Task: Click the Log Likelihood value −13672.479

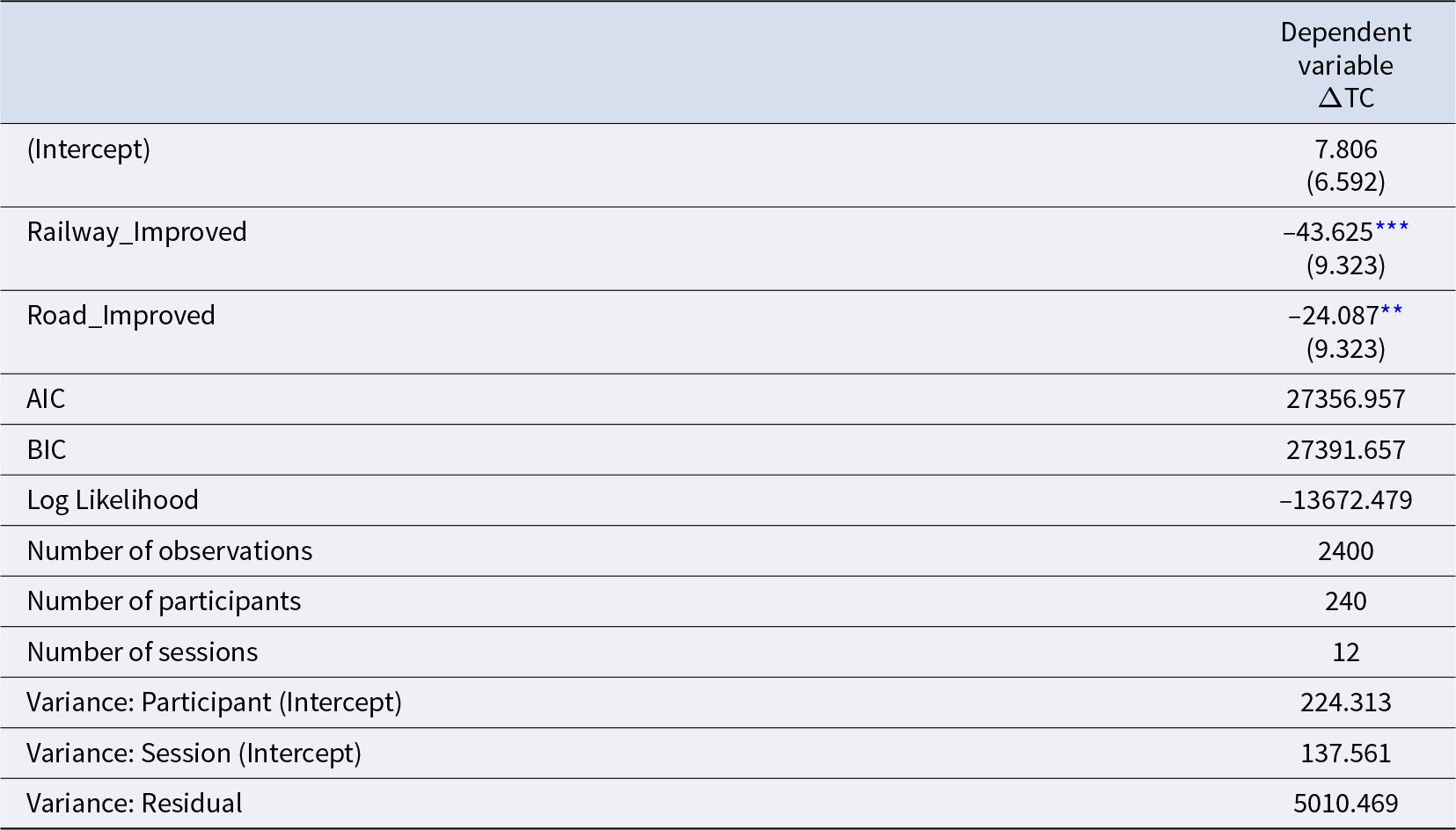Action: point(1345,500)
